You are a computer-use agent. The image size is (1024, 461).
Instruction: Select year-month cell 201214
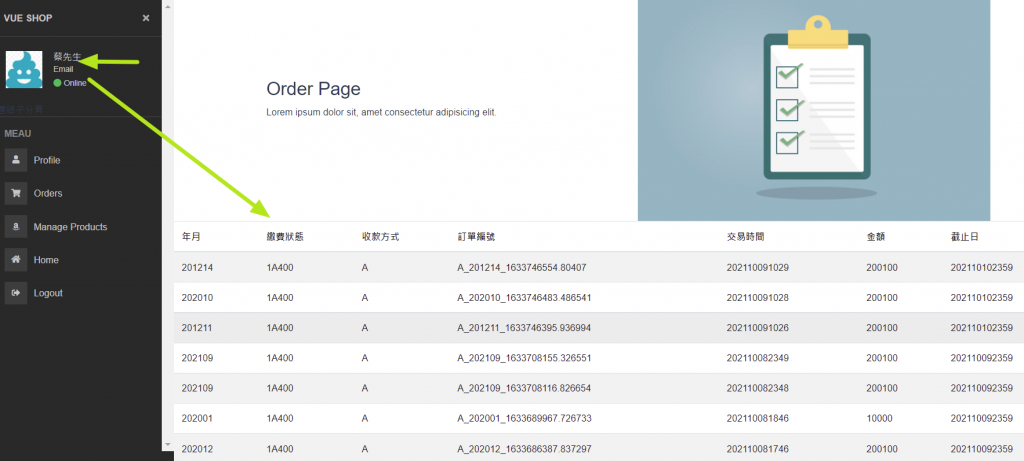click(x=197, y=267)
